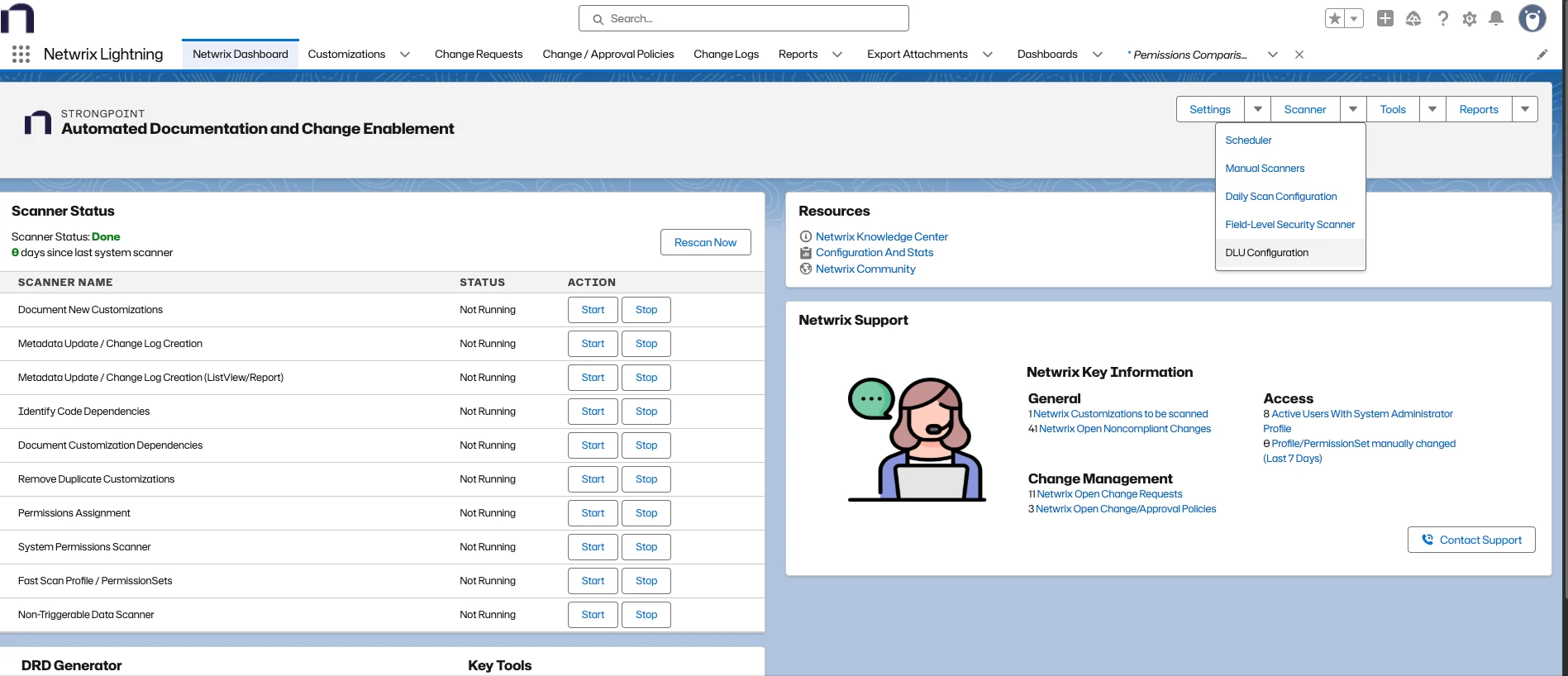Image resolution: width=1568 pixels, height=676 pixels.
Task: Stop the Non-Triggerable Data Scanner
Action: tap(646, 615)
